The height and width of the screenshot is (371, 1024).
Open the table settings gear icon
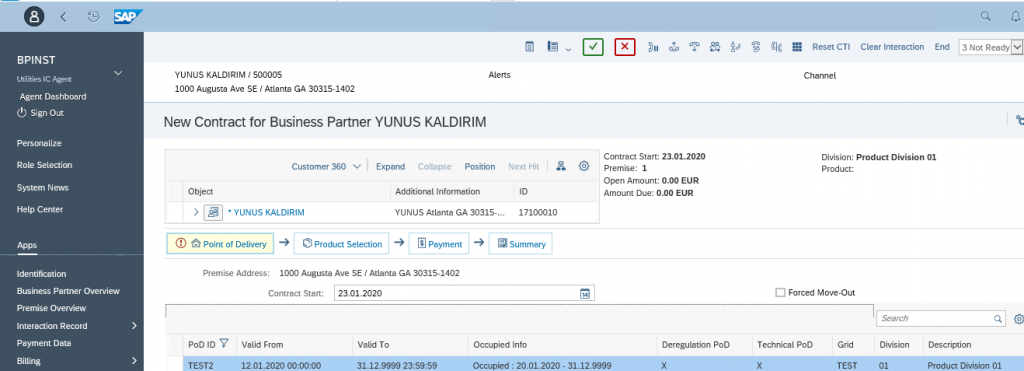[1018, 319]
